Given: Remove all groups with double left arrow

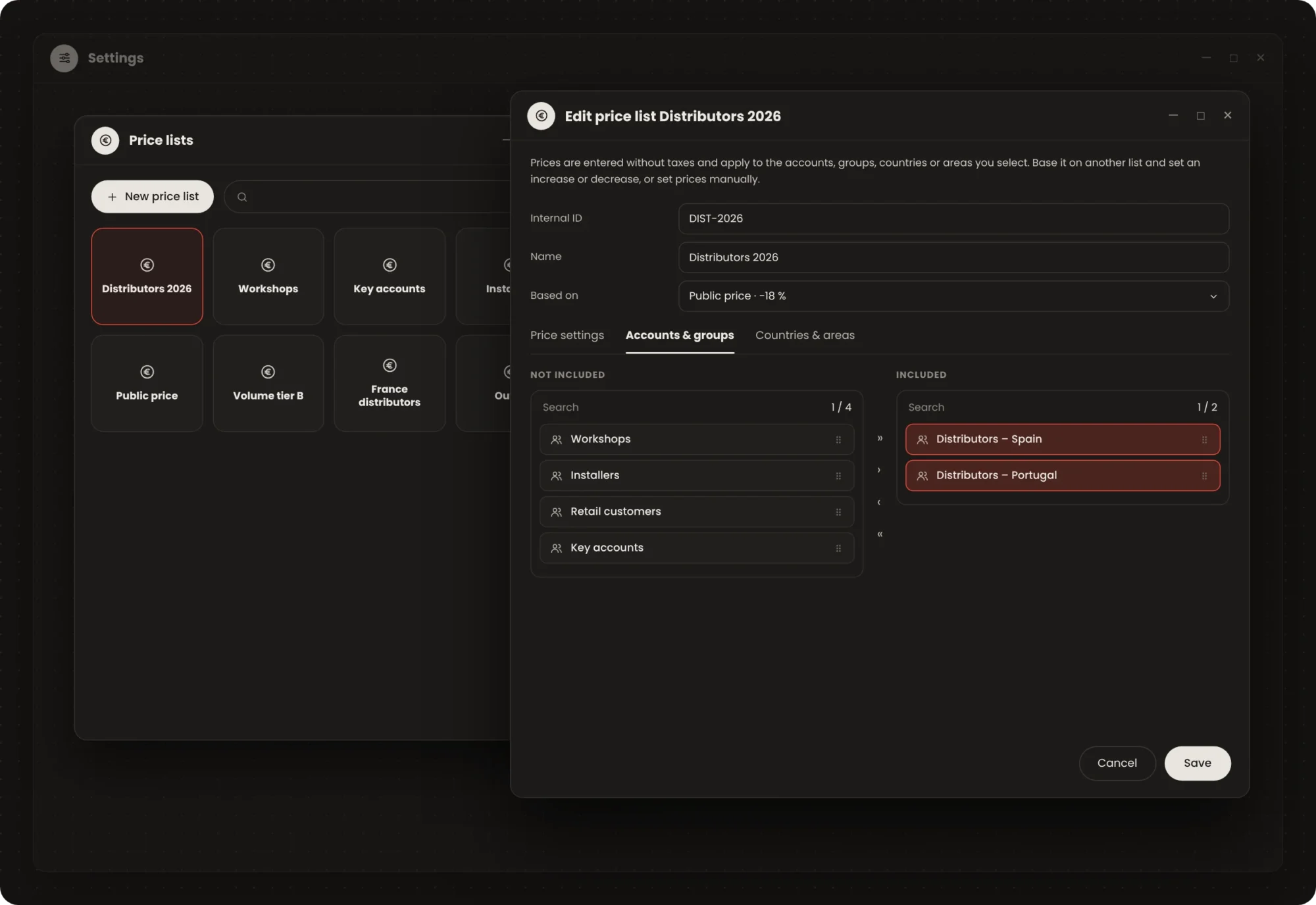Looking at the screenshot, I should pos(880,534).
